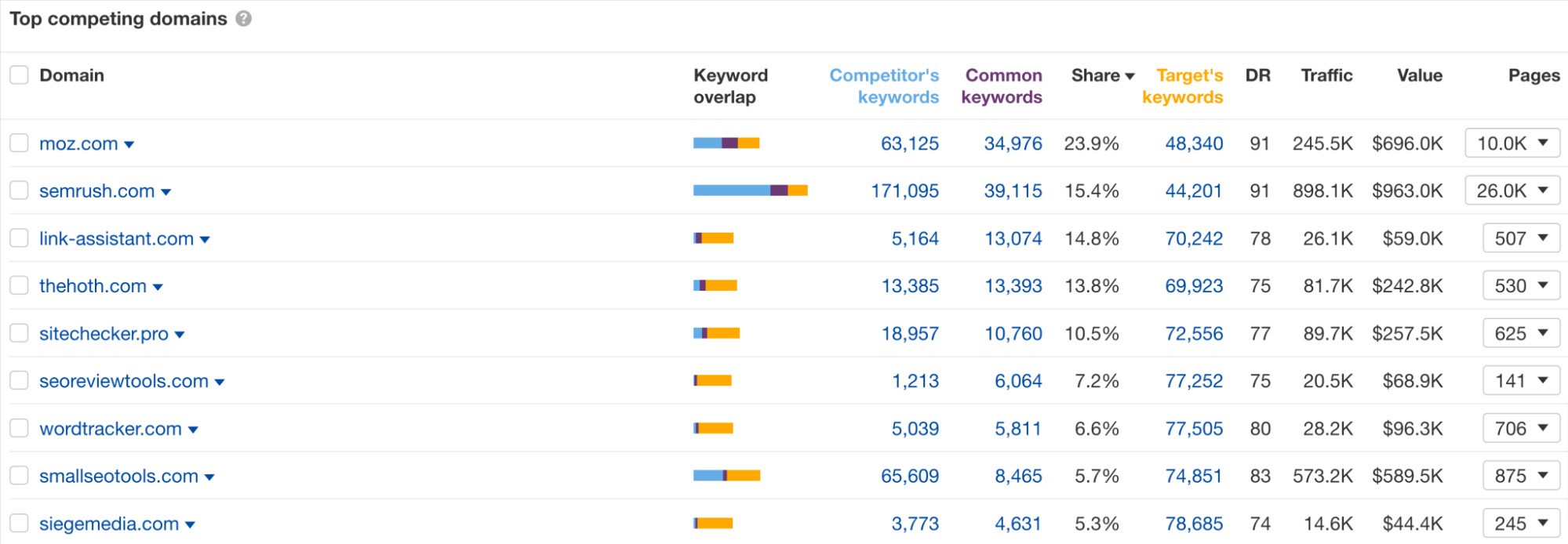Open target's keywords value 78,685
The image size is (1568, 544).
click(1194, 524)
